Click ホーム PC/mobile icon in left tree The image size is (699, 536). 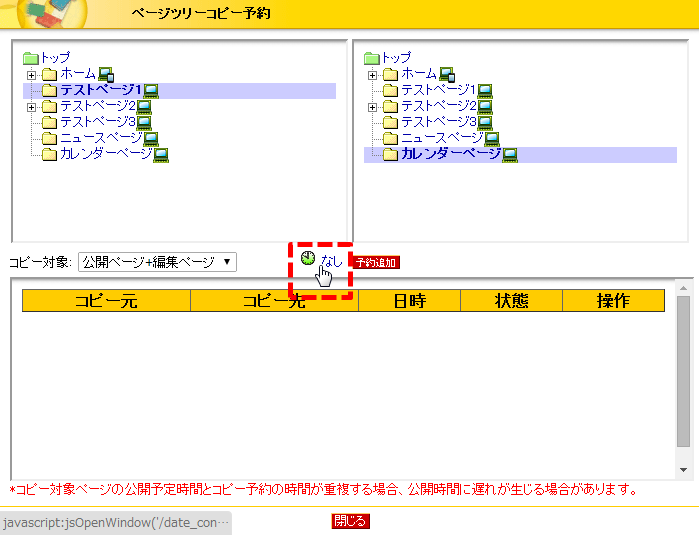point(106,74)
